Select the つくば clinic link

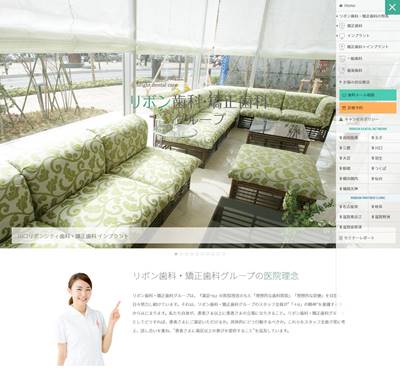[x=379, y=168]
